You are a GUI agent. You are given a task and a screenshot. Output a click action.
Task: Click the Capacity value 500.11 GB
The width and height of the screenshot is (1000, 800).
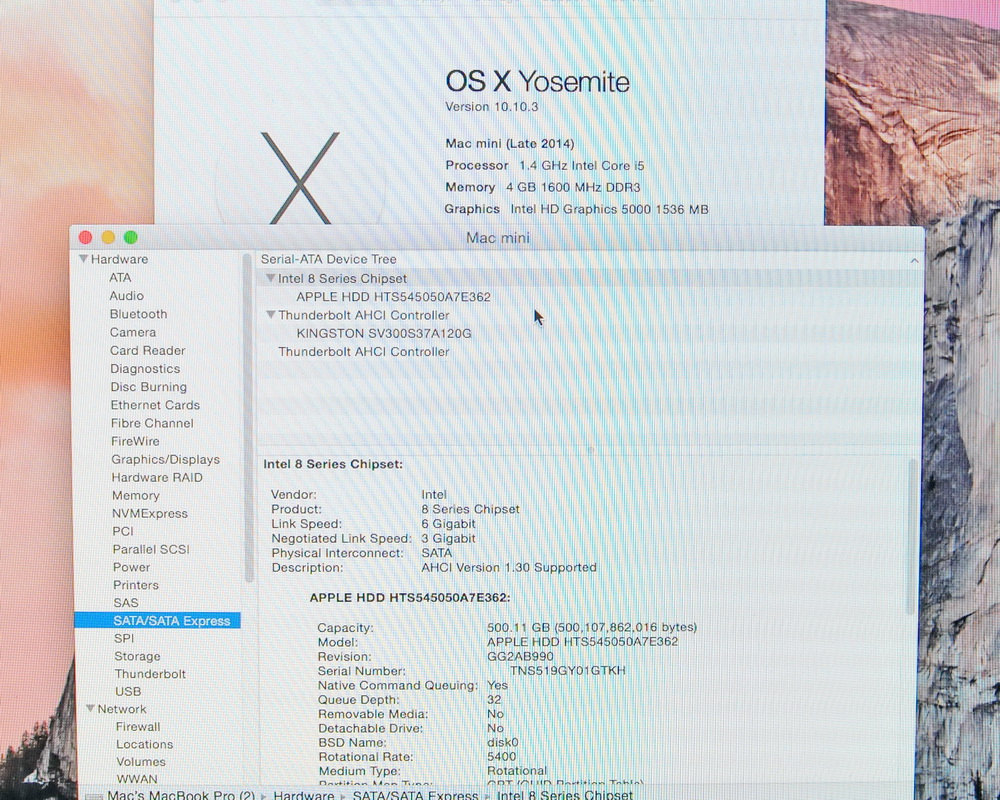click(592, 627)
